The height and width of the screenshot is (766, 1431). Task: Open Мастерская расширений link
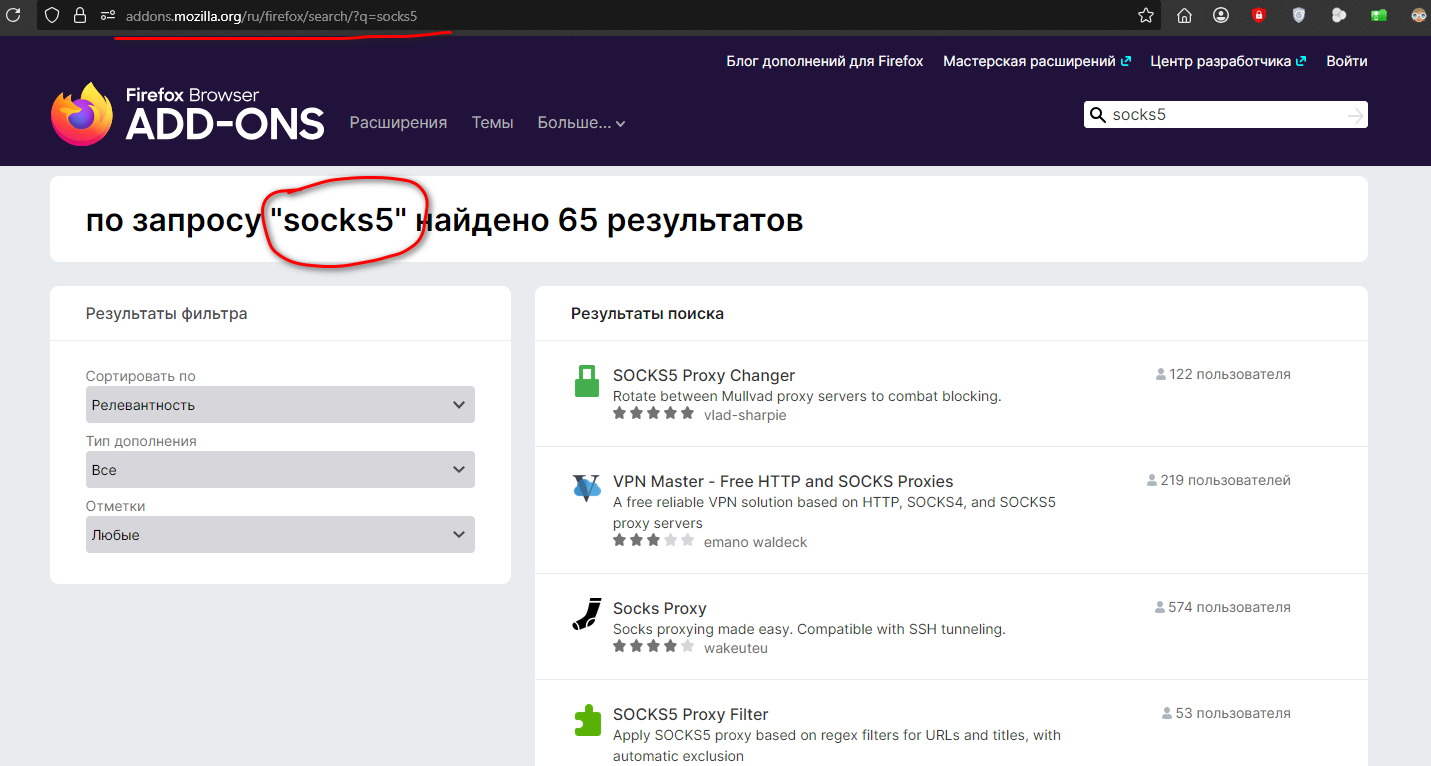click(x=1037, y=61)
